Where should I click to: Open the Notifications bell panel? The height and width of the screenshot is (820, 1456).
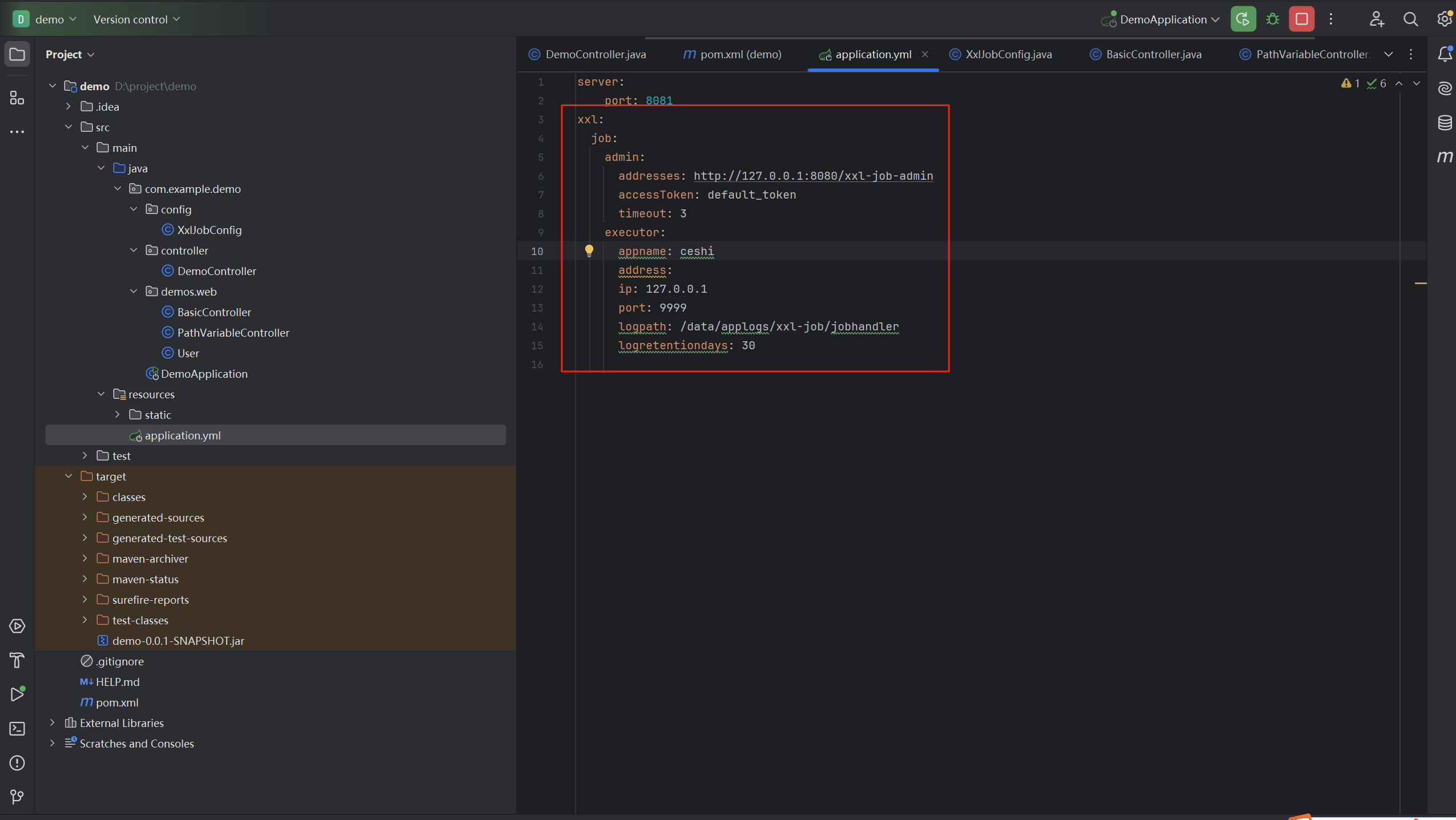click(1445, 54)
